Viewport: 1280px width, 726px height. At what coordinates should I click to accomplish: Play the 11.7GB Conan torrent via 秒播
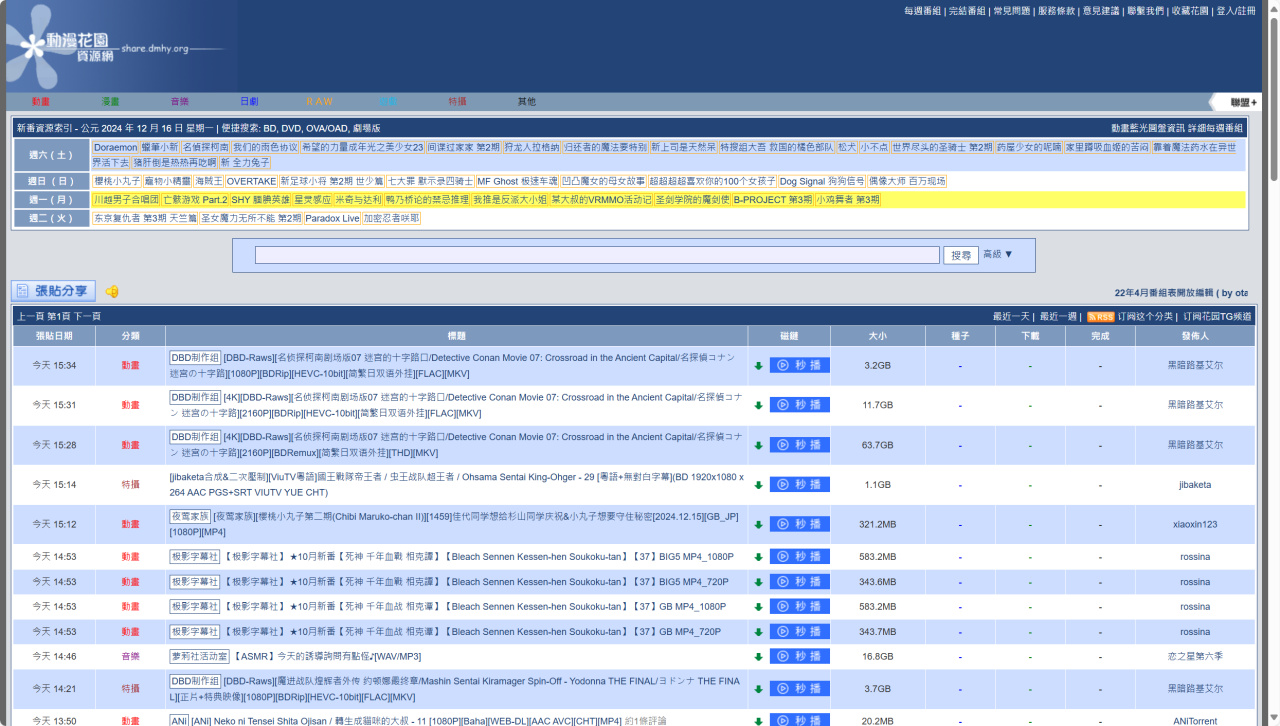pyautogui.click(x=800, y=405)
